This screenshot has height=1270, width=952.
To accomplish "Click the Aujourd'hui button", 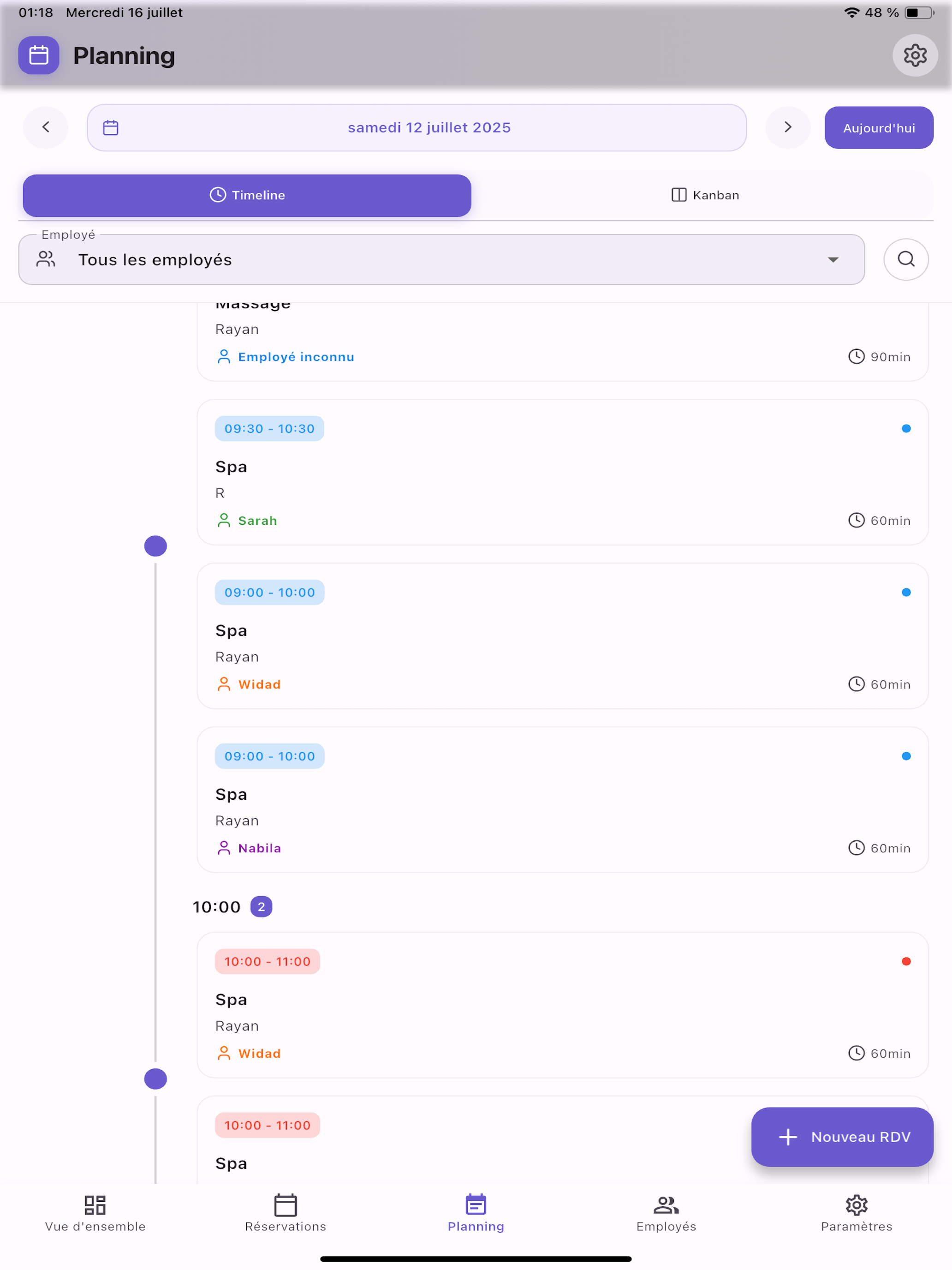I will point(879,127).
